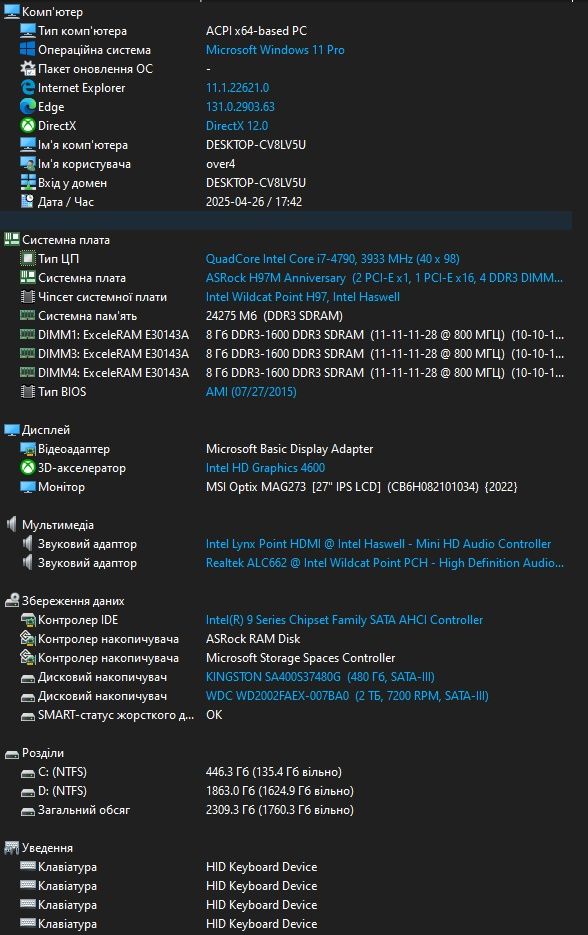The image size is (588, 935).
Task: Click the Відеоадаптер icon
Action: tap(27, 448)
